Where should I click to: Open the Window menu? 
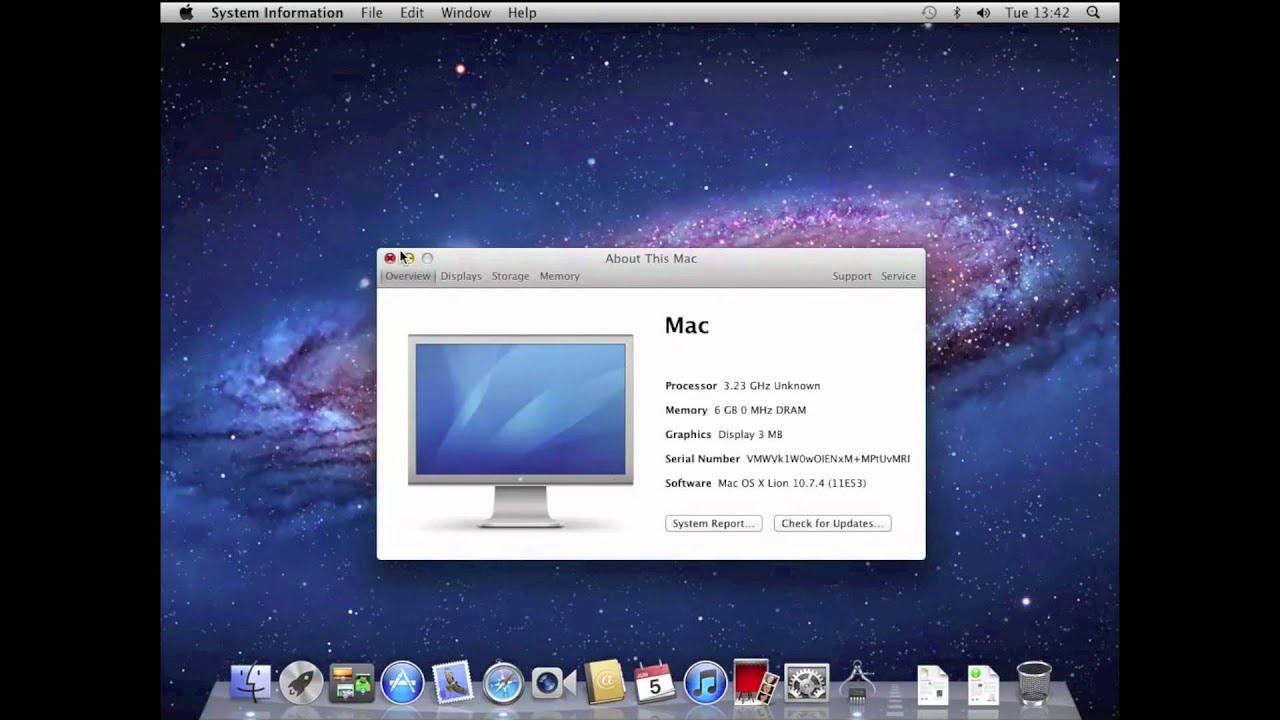[x=466, y=13]
